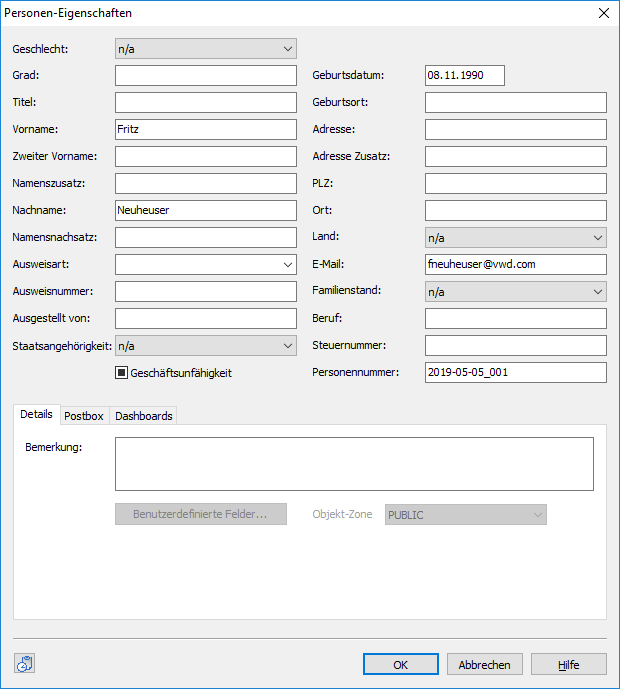Close the Personen-Eigenschaften dialog window

tap(603, 13)
